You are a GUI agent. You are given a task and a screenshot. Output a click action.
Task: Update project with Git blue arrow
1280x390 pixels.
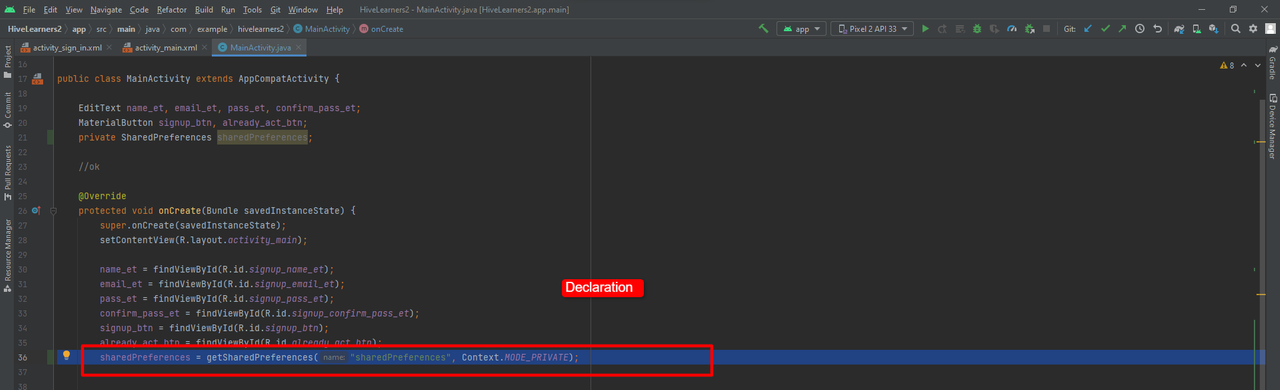pyautogui.click(x=1087, y=29)
